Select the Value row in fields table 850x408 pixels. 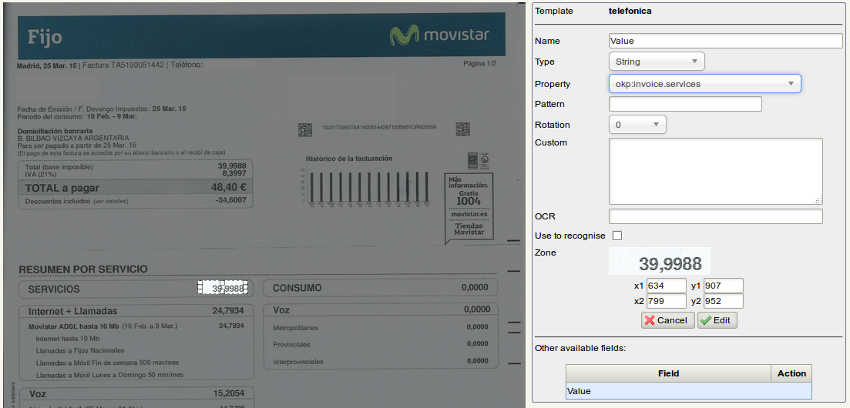coord(688,391)
